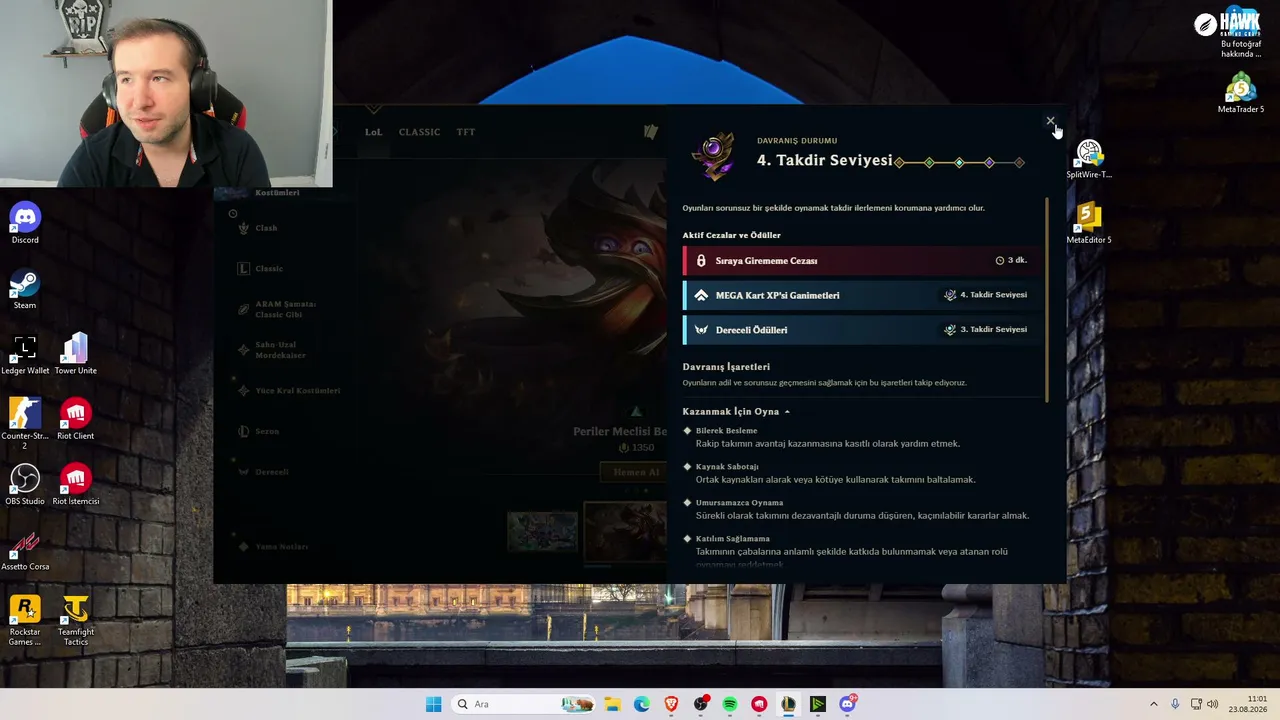Select the Dereceli Ödülleri reward row
Screen dimensions: 1280x720
860,330
